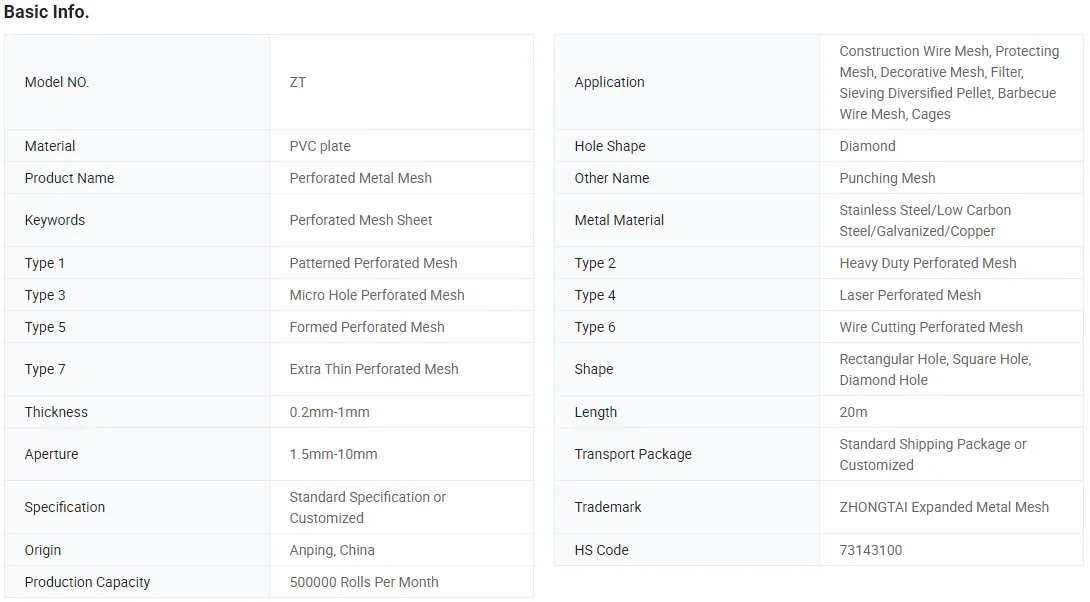The height and width of the screenshot is (602, 1090).
Task: Select Wire Cutting Perforated Mesh cell
Action: click(930, 327)
